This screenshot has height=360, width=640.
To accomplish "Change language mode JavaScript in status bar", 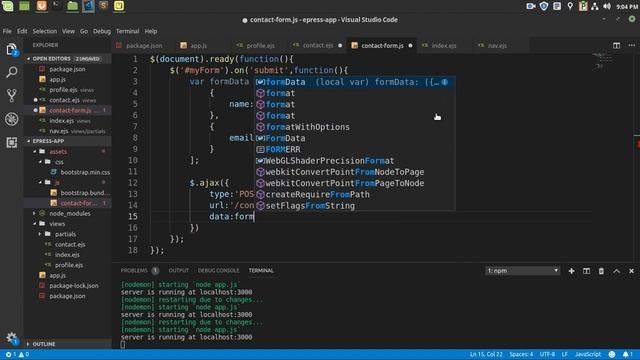I will [x=588, y=354].
